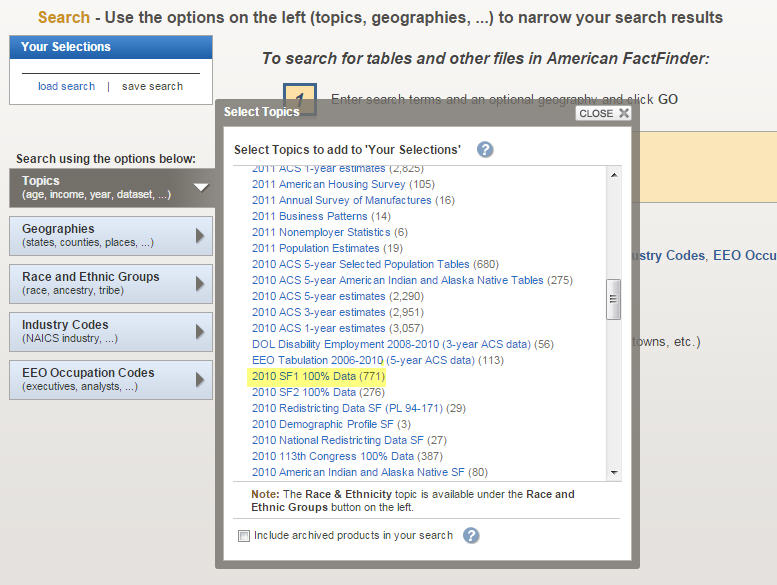Select 2011 Nonemployer Statistics topic

coord(321,232)
